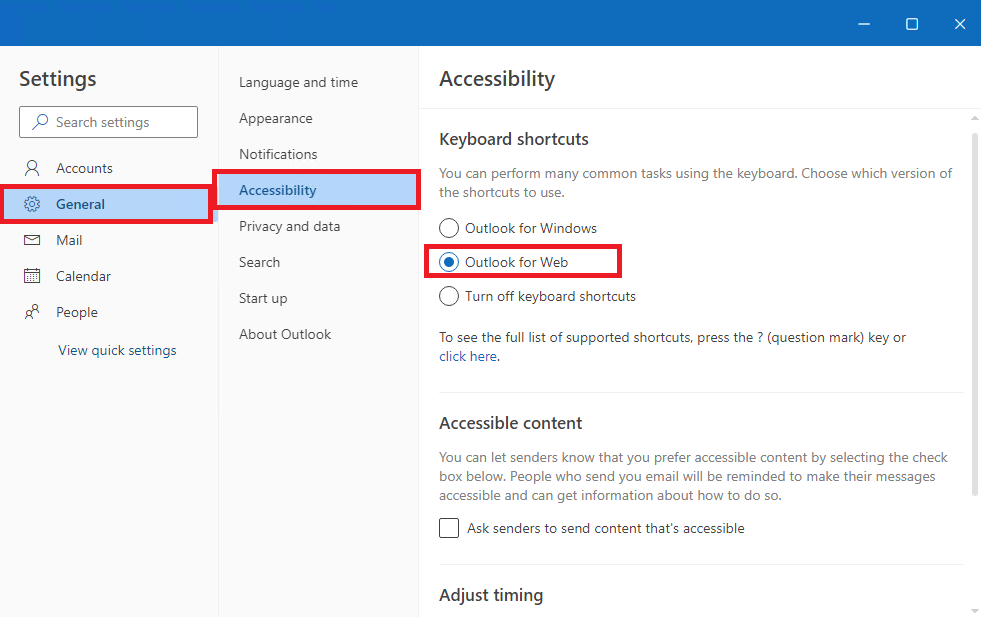Close the Settings window
Image resolution: width=981 pixels, height=617 pixels.
[960, 24]
